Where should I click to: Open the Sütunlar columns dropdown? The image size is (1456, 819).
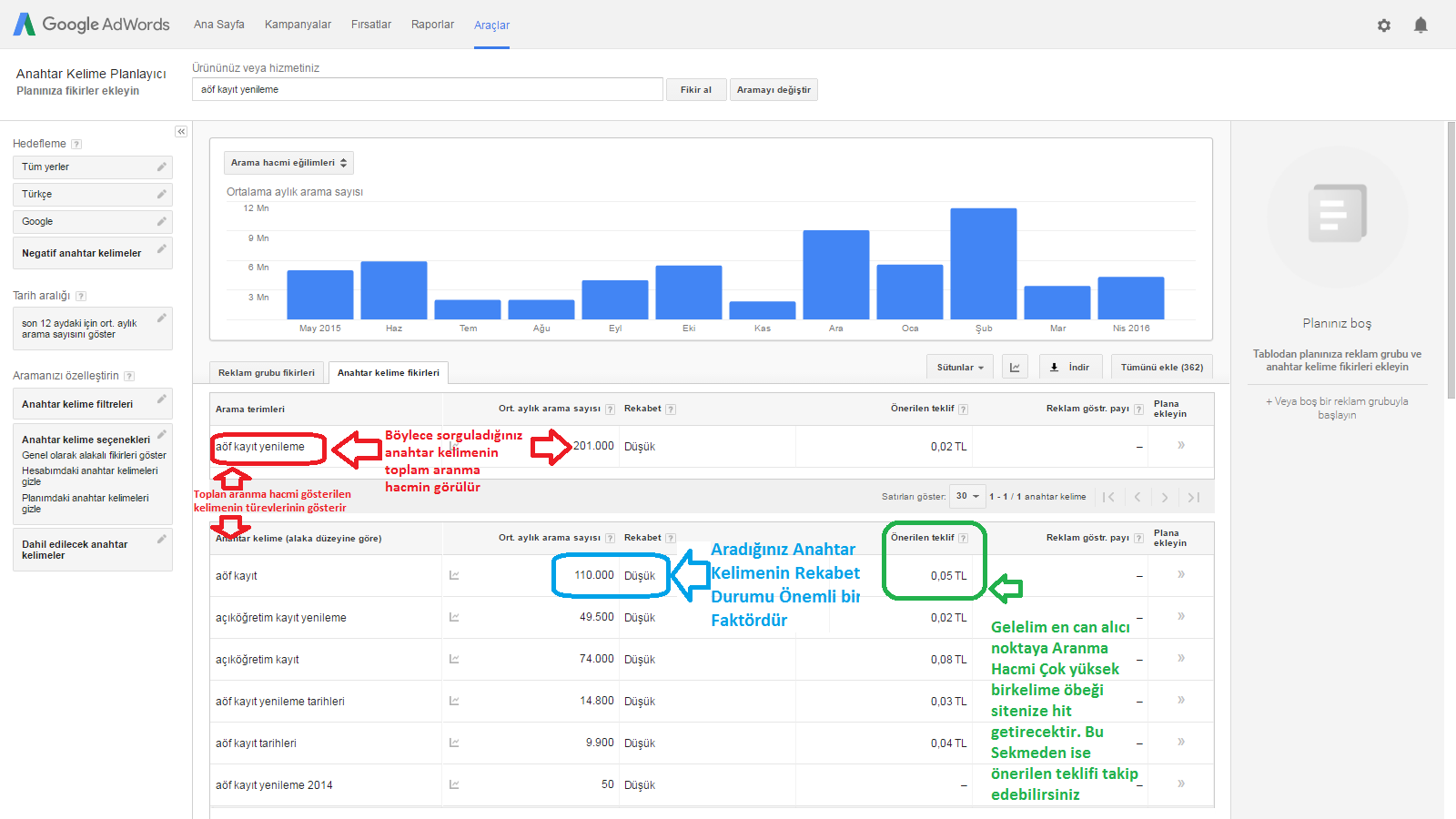coord(960,367)
